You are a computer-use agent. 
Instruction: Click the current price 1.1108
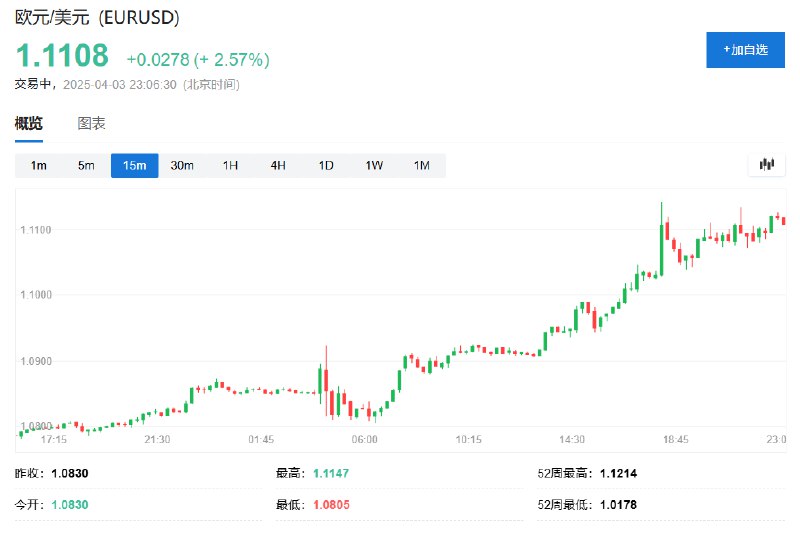62,55
